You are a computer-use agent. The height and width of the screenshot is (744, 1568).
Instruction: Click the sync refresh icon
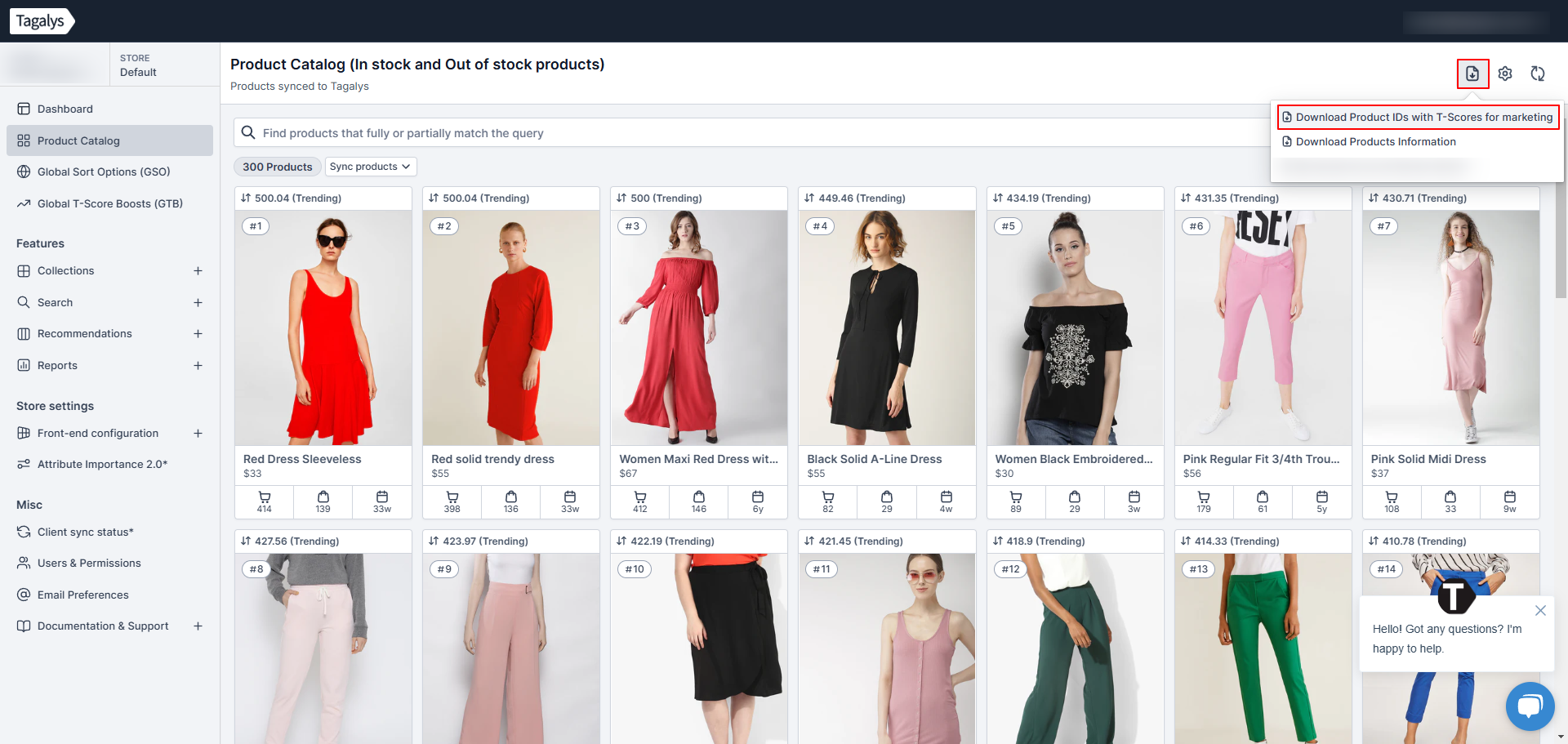(1538, 74)
